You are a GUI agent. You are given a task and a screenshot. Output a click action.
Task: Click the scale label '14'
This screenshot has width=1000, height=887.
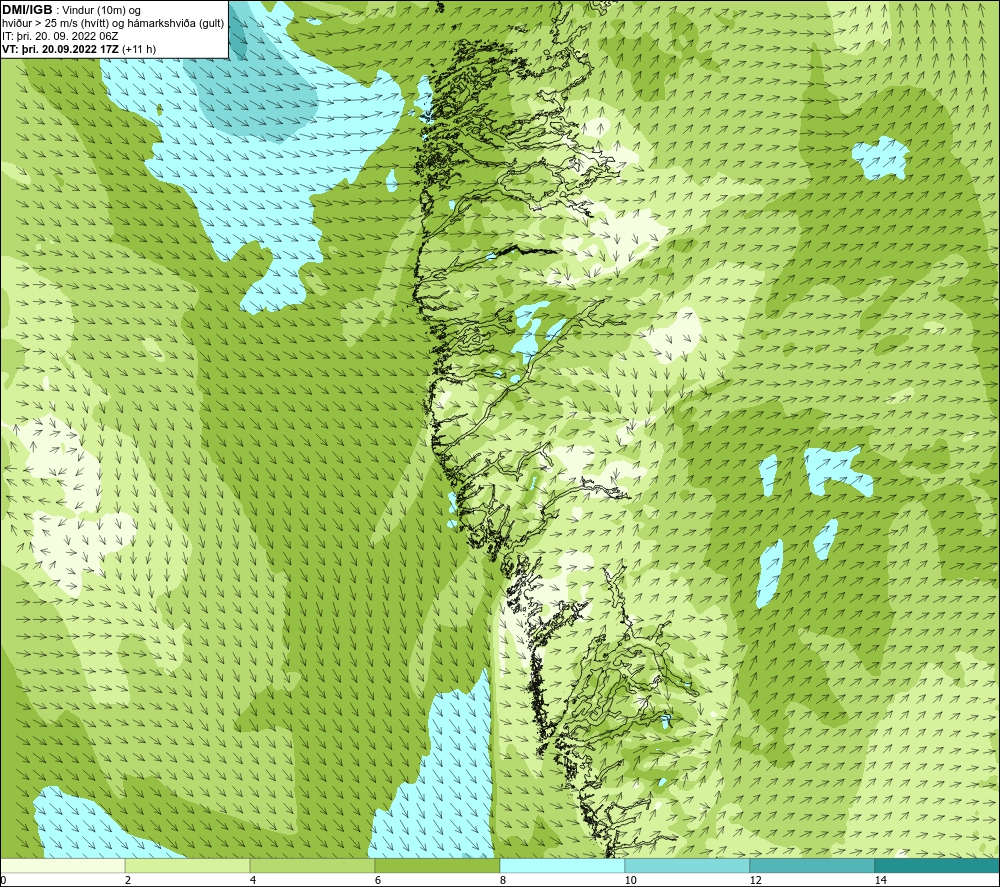click(x=880, y=881)
